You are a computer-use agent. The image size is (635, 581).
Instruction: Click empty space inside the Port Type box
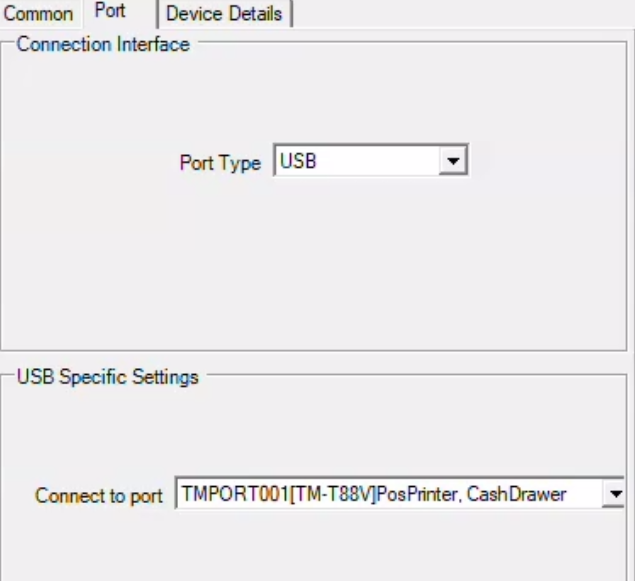pyautogui.click(x=377, y=161)
